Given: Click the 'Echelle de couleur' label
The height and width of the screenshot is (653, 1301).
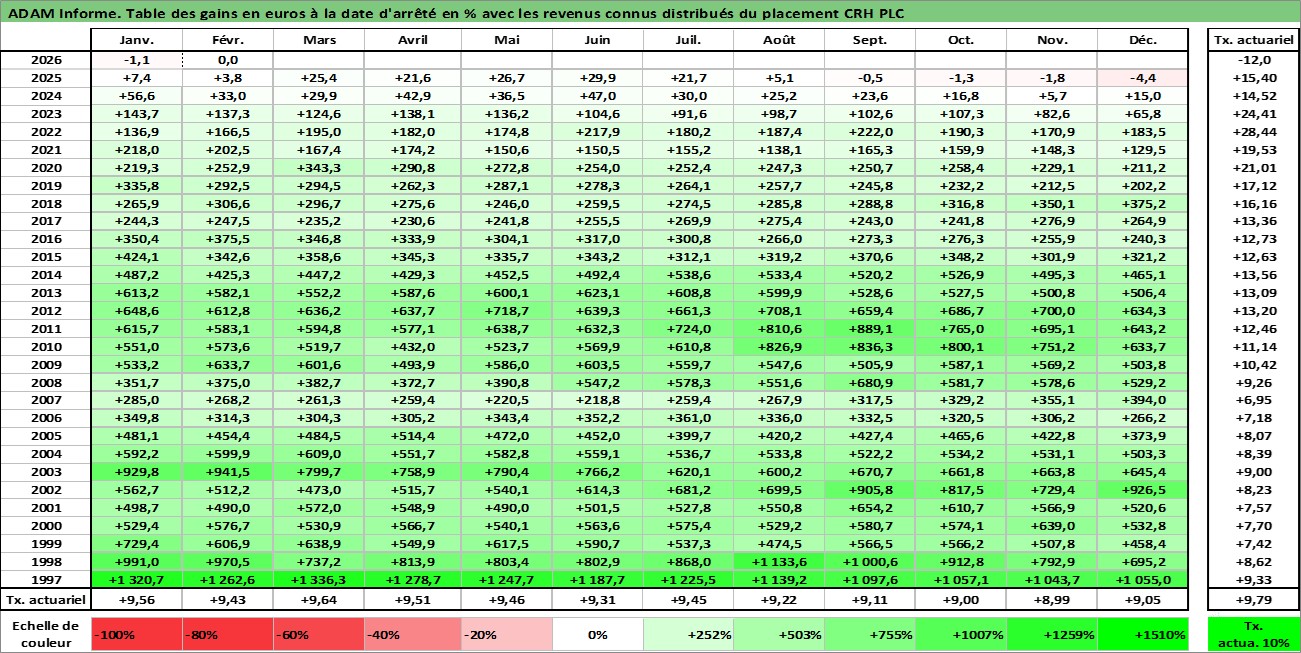Looking at the screenshot, I should point(45,634).
